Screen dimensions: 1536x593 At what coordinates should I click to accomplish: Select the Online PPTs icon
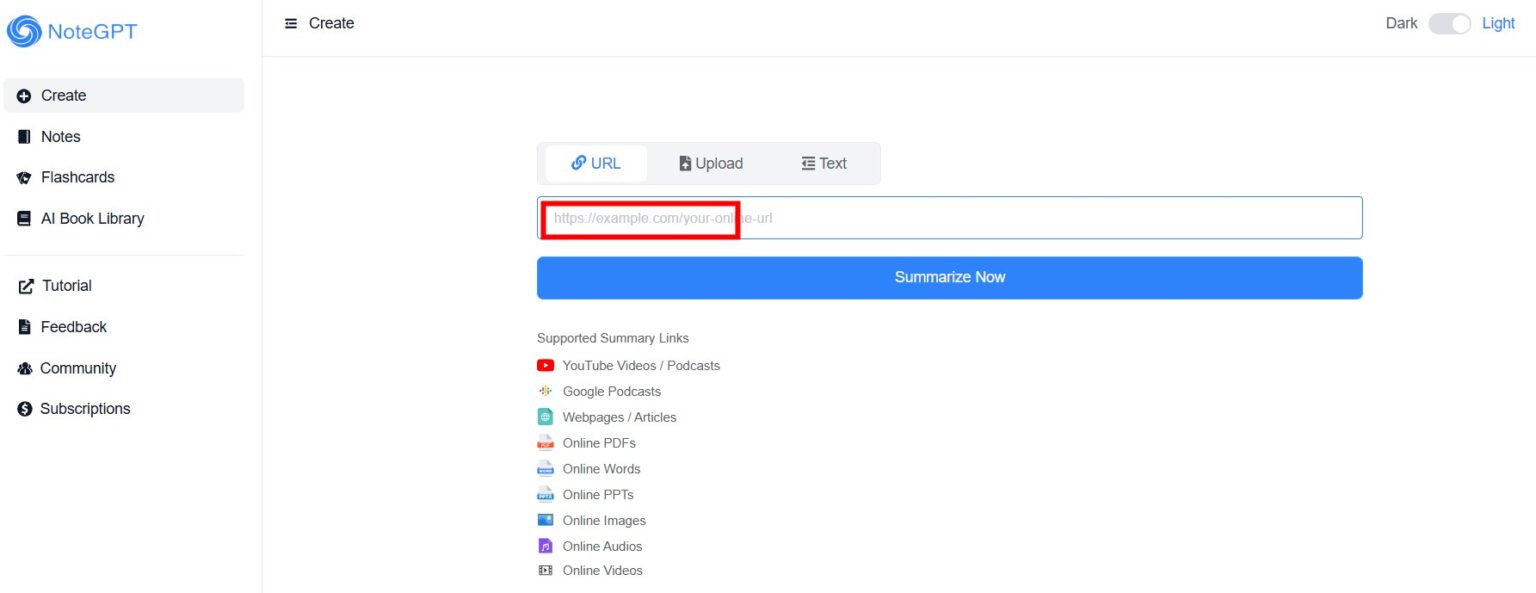click(x=546, y=494)
